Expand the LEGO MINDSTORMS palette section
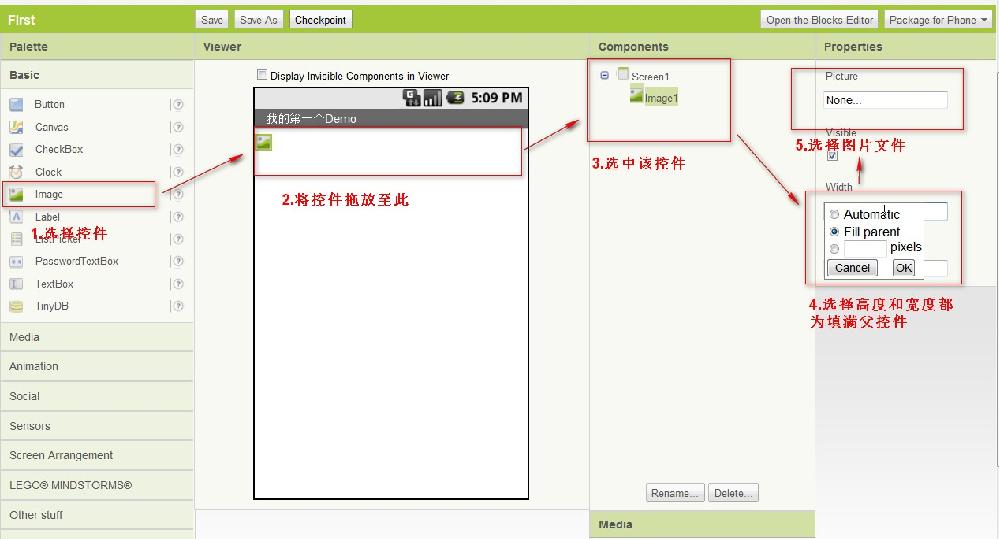 coord(97,485)
